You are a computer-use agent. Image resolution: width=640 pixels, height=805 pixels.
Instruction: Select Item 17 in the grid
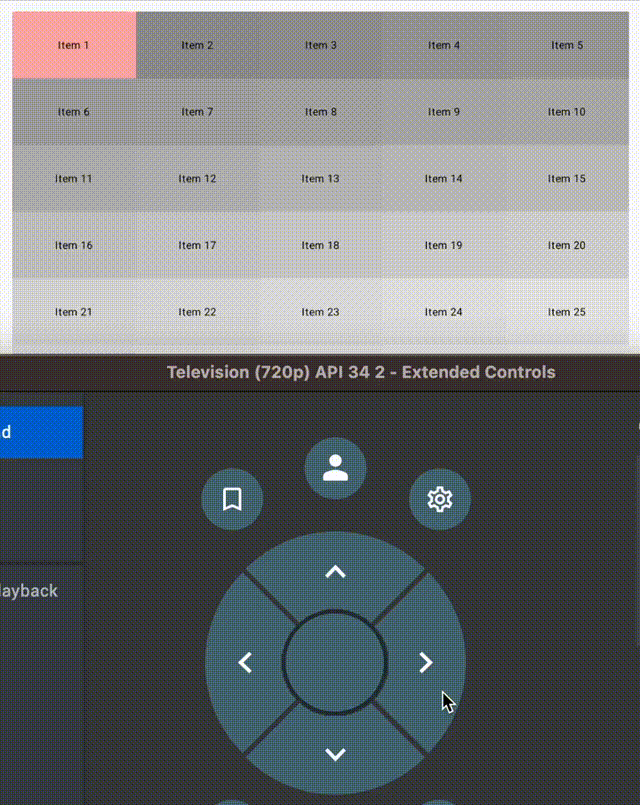[198, 245]
